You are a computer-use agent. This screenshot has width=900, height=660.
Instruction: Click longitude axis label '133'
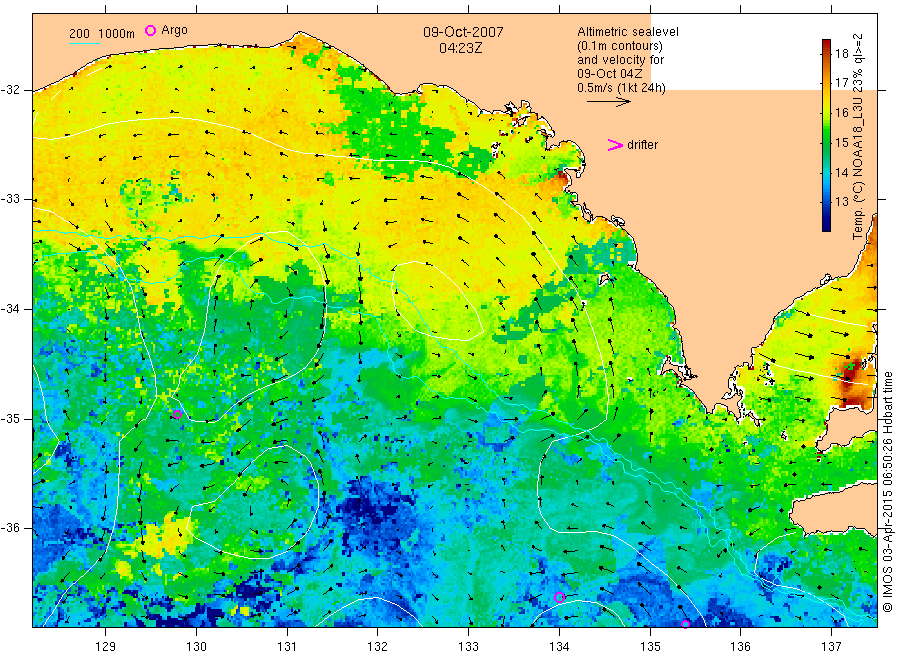pos(468,647)
